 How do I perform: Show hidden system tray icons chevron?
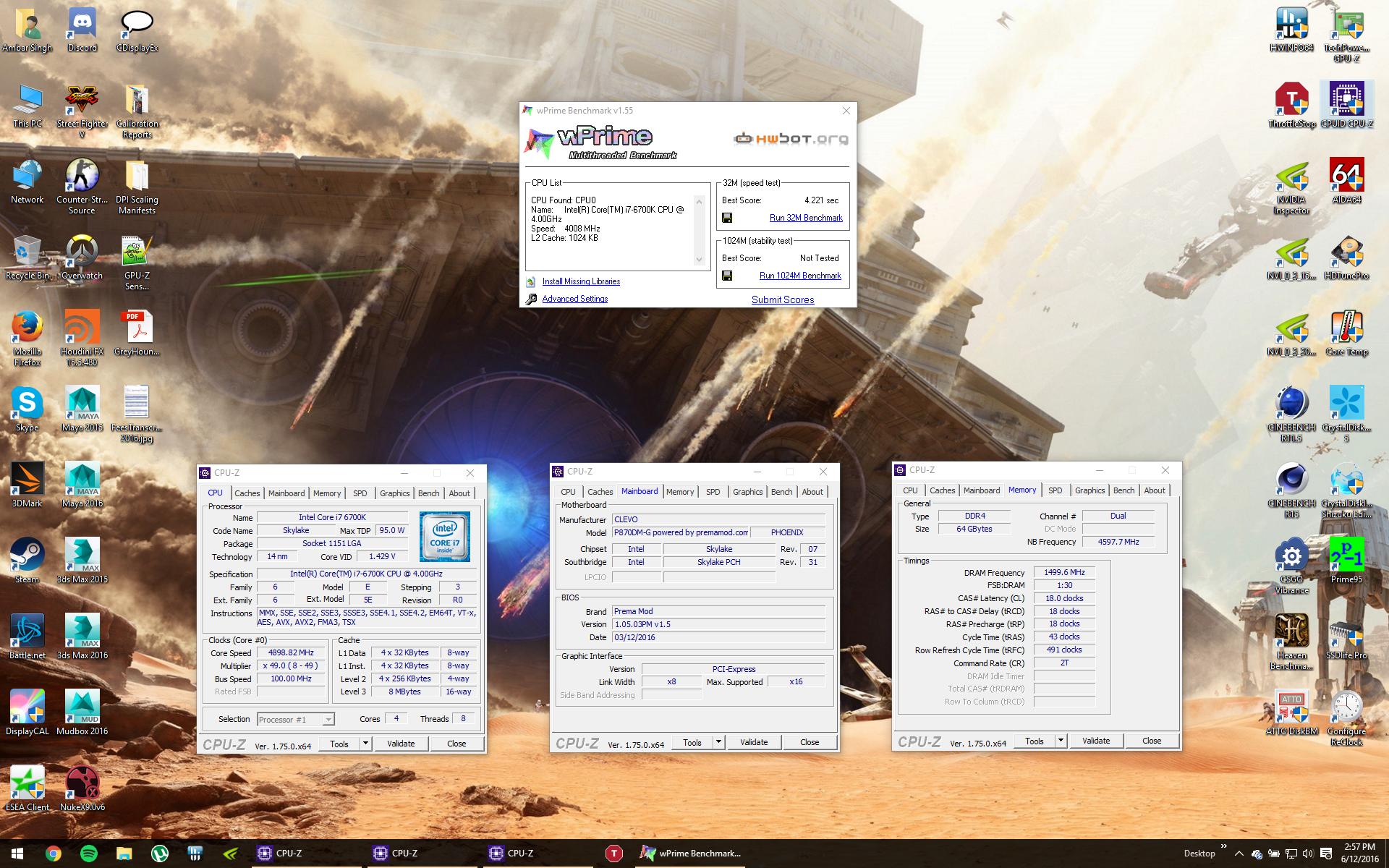tap(1239, 854)
